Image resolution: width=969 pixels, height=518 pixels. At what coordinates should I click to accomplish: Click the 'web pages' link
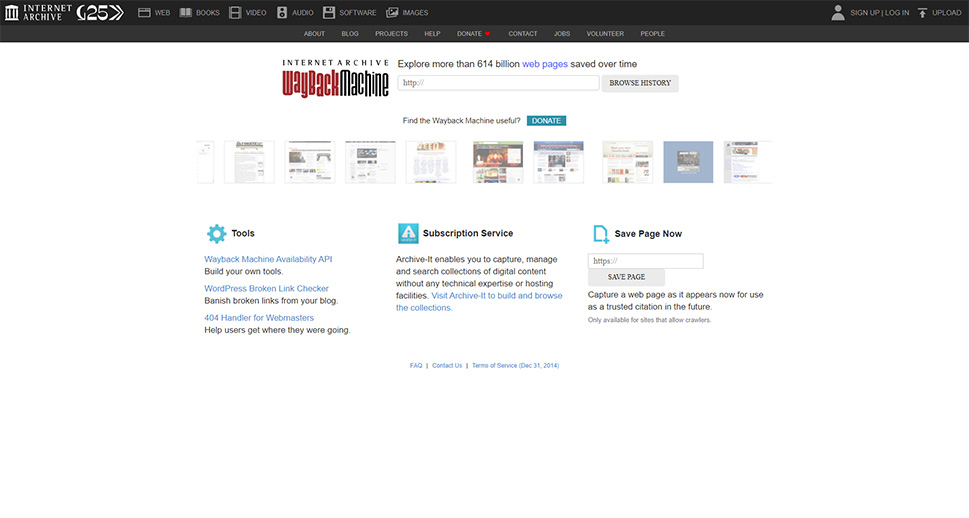click(544, 64)
